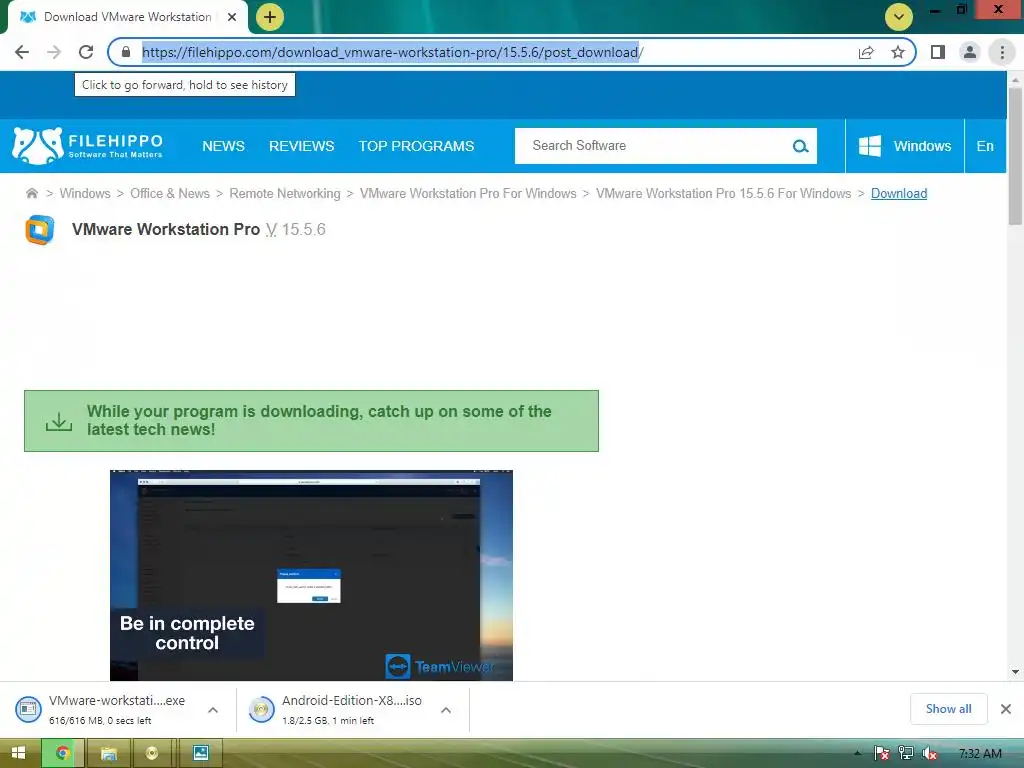Click the VMware Workstation Pro title

pos(166,229)
